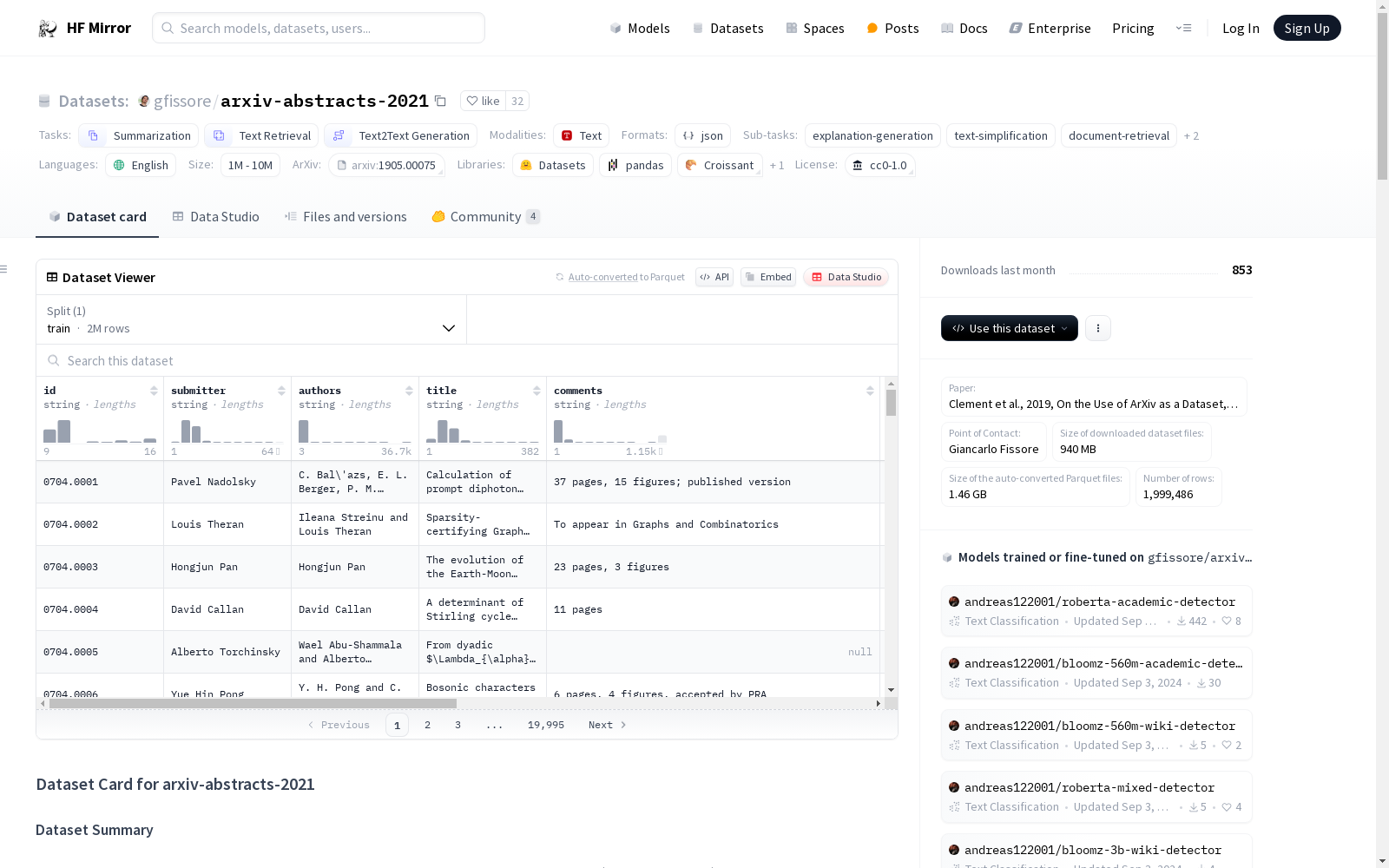Viewport: 1389px width, 868px height.
Task: Copy the dataset name with the copy icon
Action: 440,101
